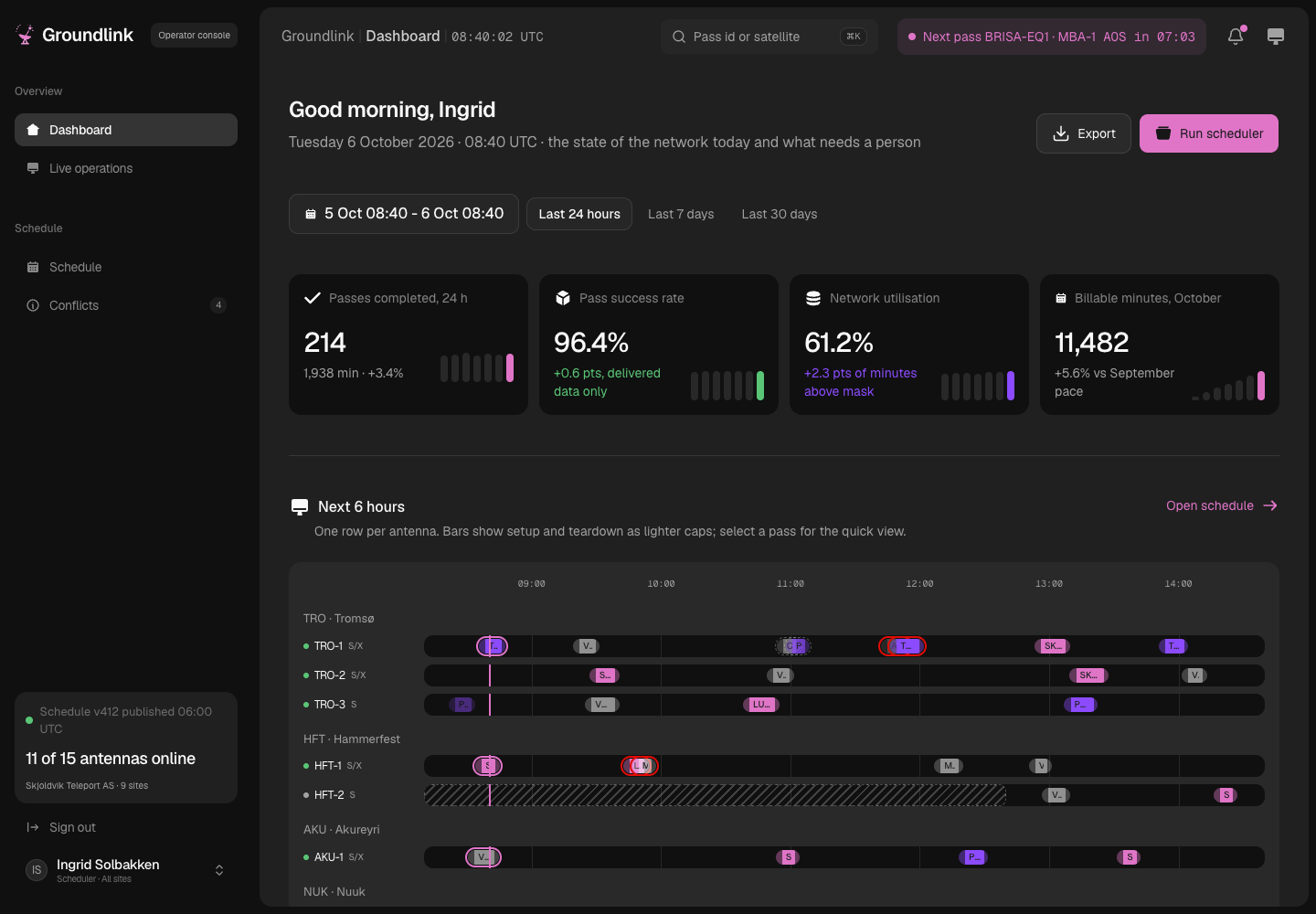Click the Groundlink breadcrumb
Image resolution: width=1316 pixels, height=914 pixels.
click(317, 36)
